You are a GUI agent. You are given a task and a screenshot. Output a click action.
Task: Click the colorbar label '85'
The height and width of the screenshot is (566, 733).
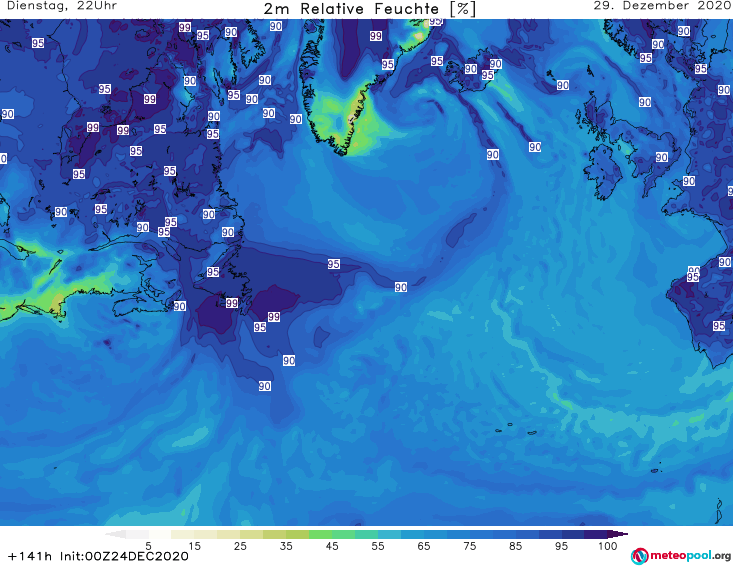[516, 546]
